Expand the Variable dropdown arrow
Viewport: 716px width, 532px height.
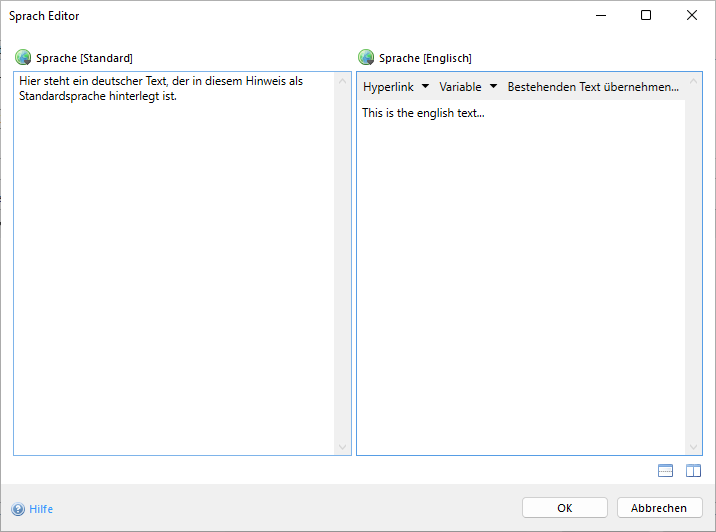pyautogui.click(x=493, y=87)
